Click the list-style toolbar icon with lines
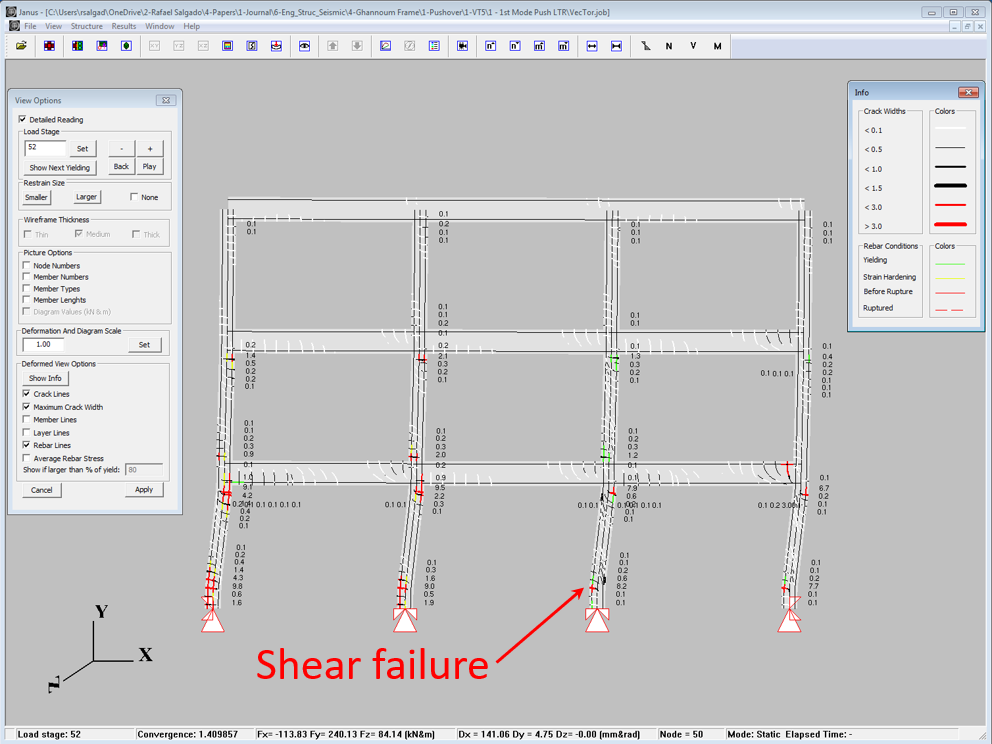The image size is (992, 744). (434, 46)
